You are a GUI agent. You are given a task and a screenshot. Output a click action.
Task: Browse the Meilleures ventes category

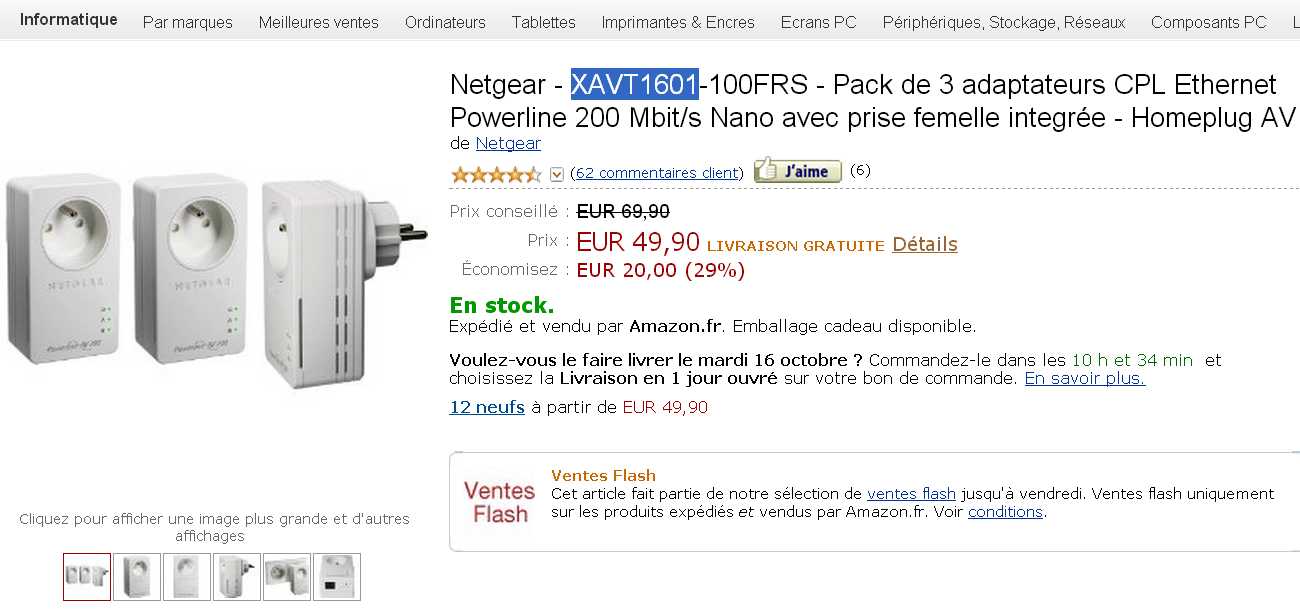coord(318,22)
